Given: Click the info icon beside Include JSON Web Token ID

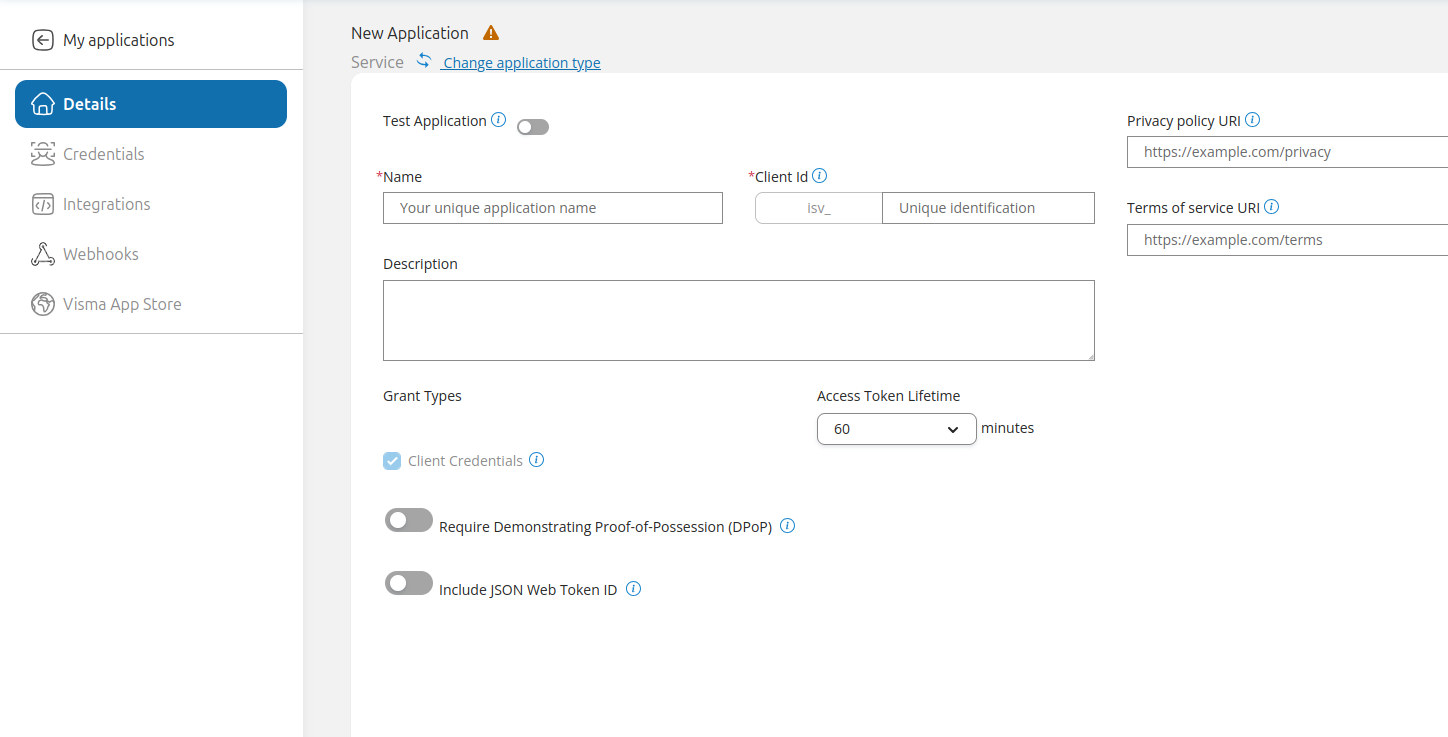Looking at the screenshot, I should [632, 588].
